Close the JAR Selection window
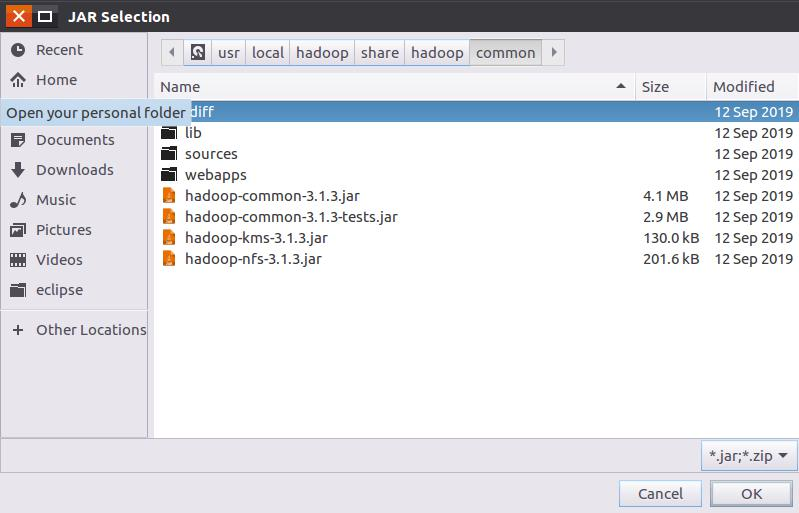This screenshot has height=513, width=799. 19,16
